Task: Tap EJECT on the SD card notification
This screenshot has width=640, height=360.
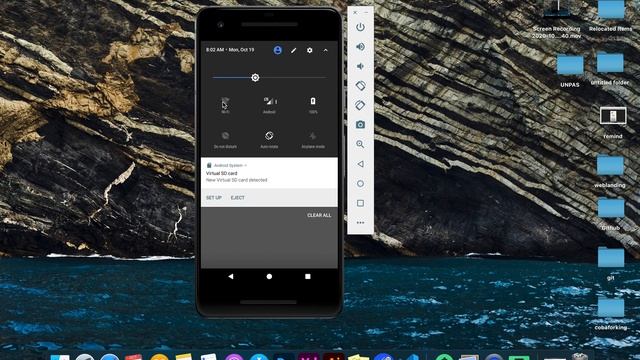Action: (x=238, y=198)
